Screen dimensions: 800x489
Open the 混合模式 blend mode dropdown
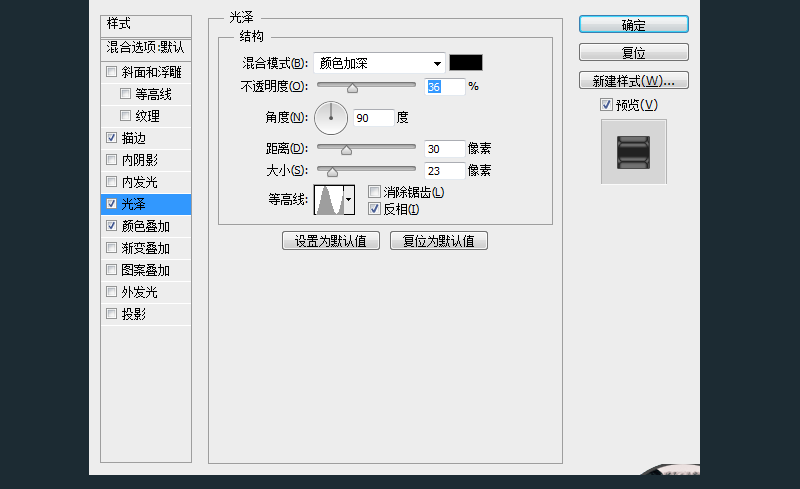point(379,62)
